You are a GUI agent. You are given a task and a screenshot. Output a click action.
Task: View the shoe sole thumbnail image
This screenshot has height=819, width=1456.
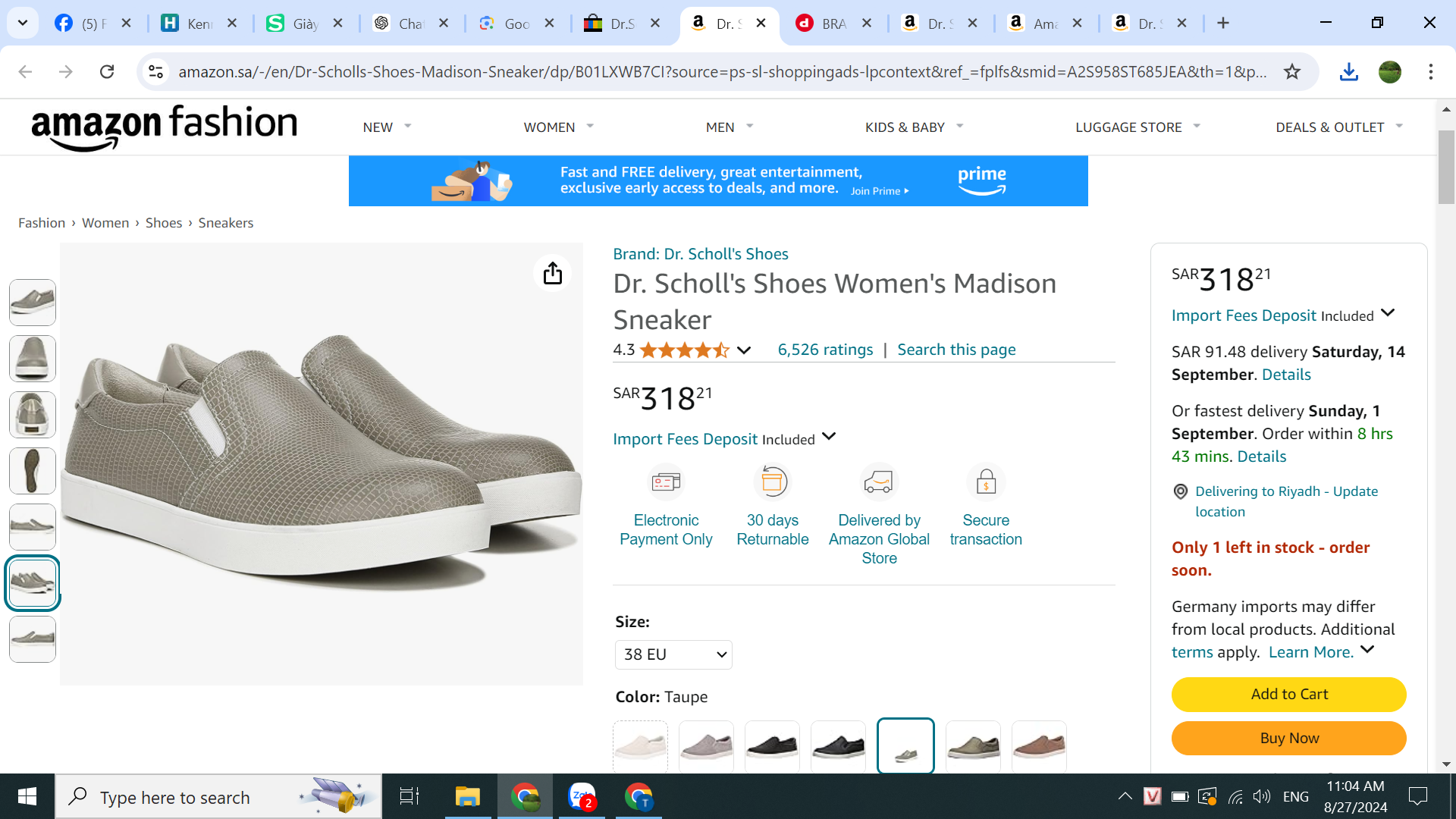(33, 471)
